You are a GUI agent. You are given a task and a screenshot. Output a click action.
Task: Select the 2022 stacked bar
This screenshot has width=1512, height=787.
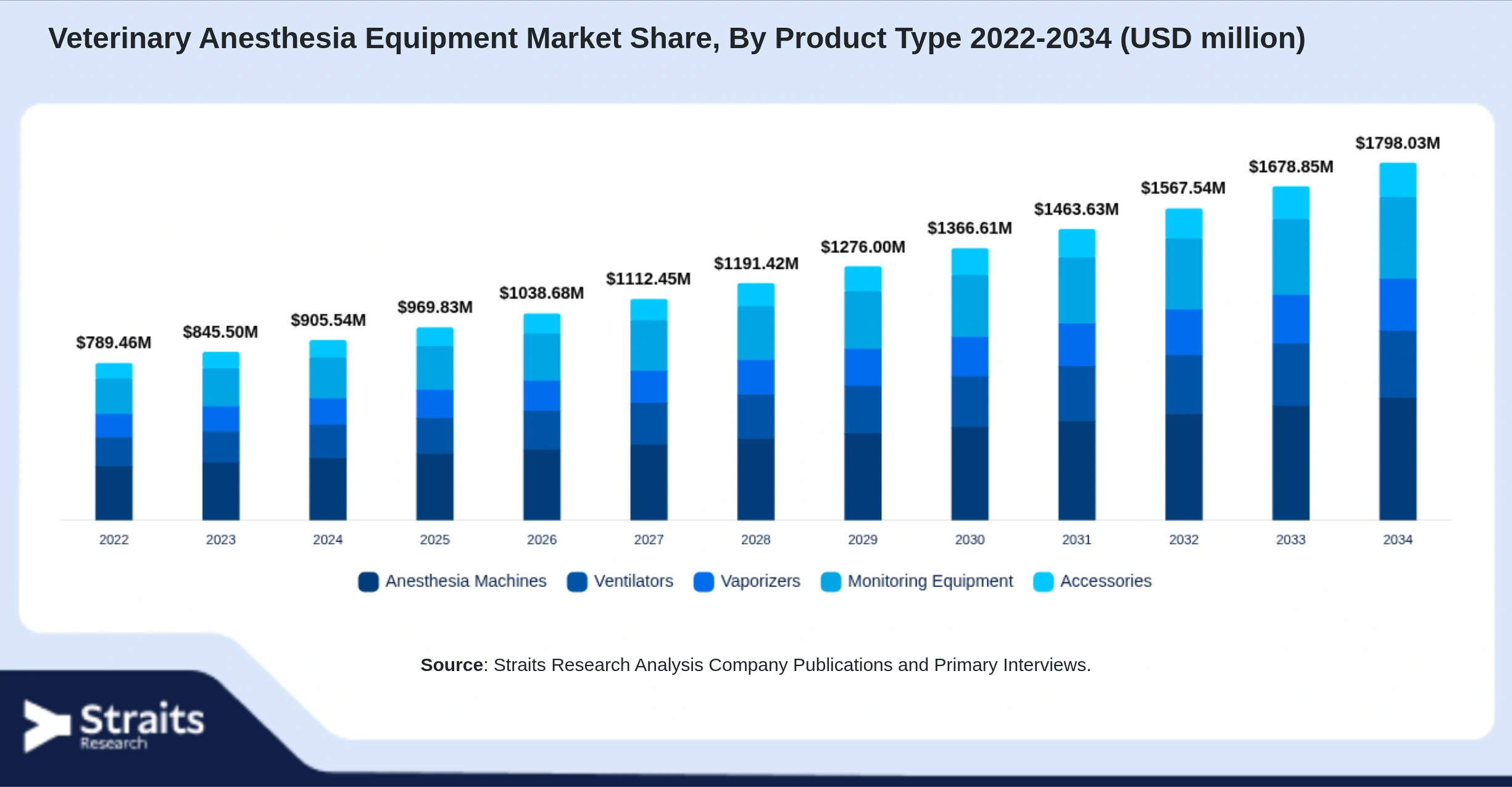tap(114, 442)
